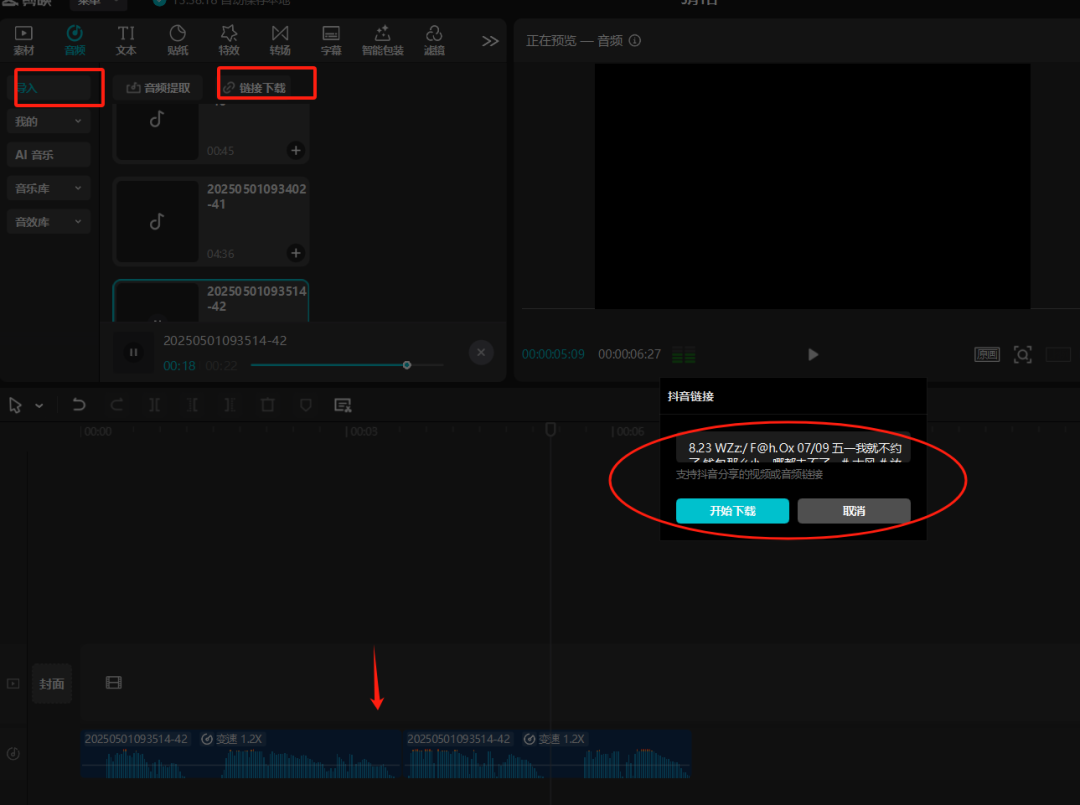1080x805 pixels.
Task: Click the film strip icon next to 封面
Action: (114, 682)
